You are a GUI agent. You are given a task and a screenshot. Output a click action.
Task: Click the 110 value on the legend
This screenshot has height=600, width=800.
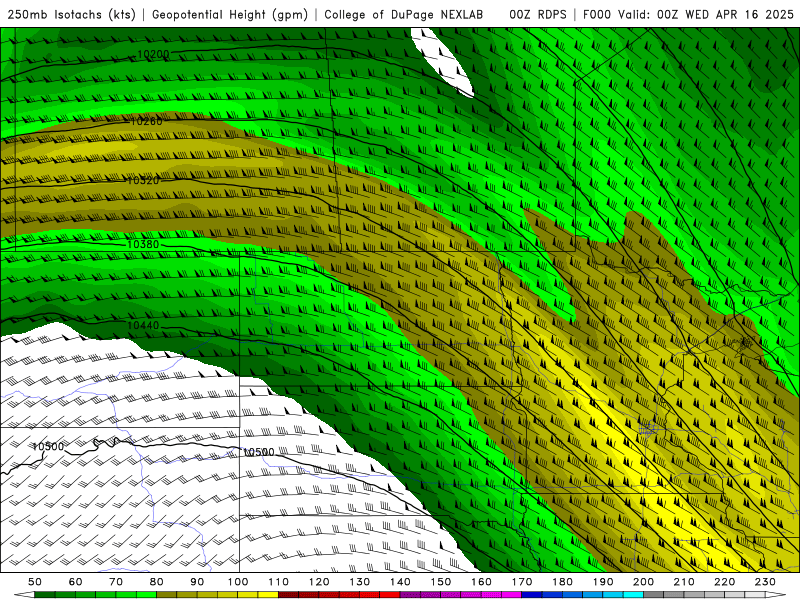point(279,582)
